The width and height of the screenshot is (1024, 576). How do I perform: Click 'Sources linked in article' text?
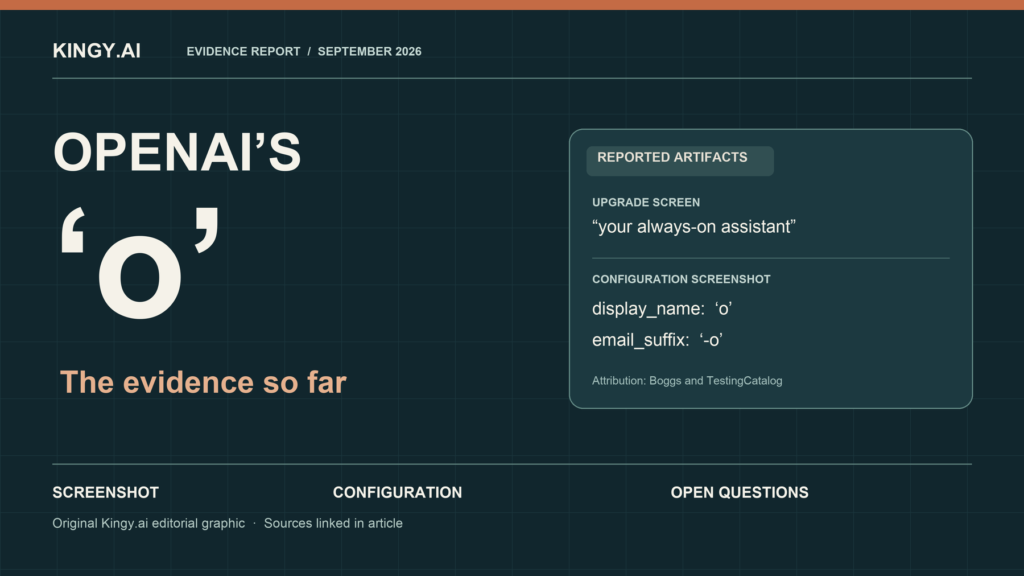click(333, 523)
